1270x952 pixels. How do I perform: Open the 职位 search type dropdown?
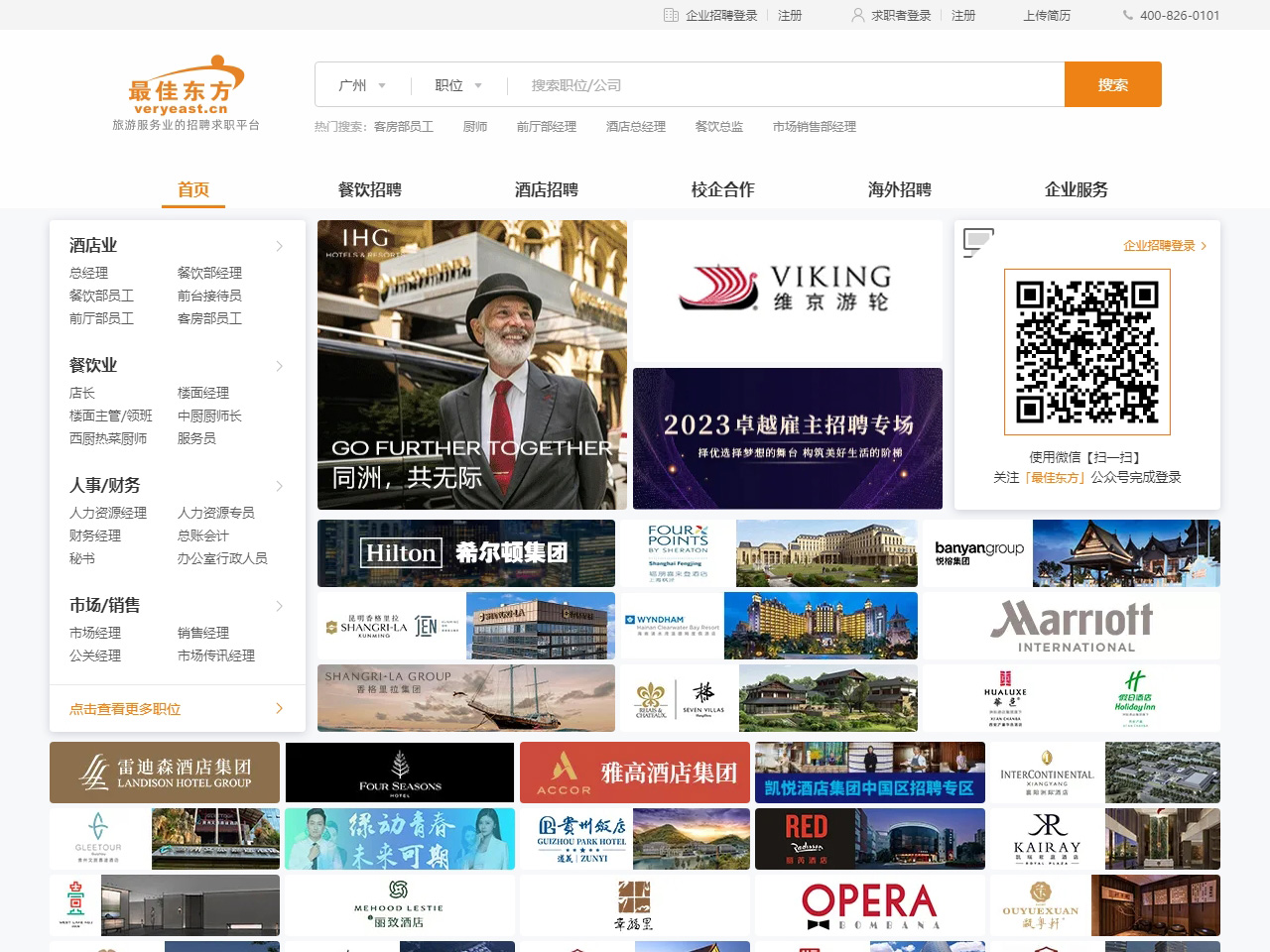point(457,85)
